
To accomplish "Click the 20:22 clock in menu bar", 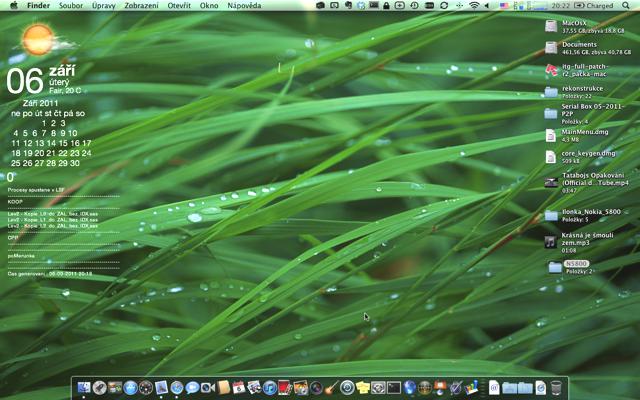I will tap(560, 5).
